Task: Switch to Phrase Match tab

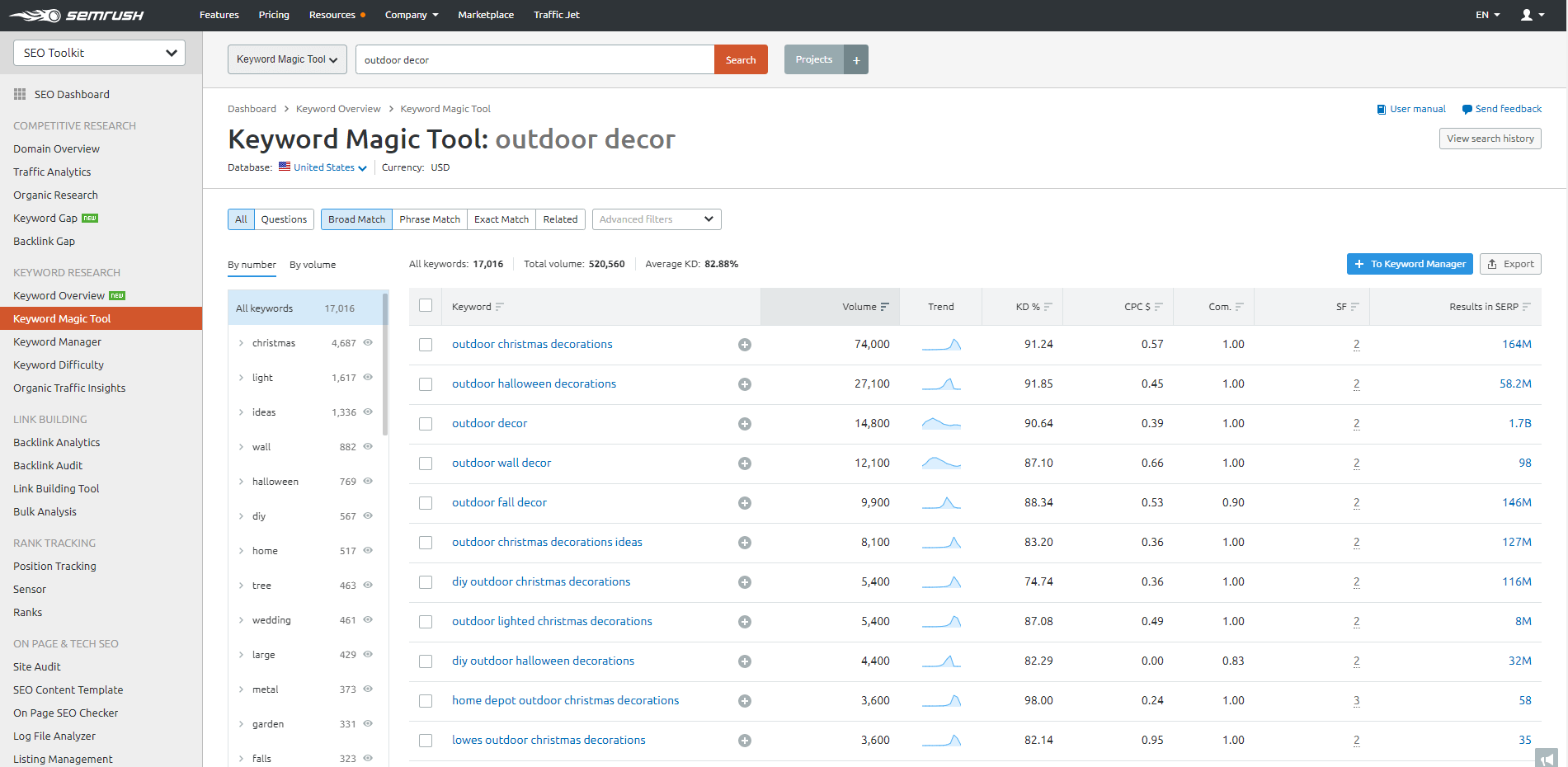Action: [430, 219]
